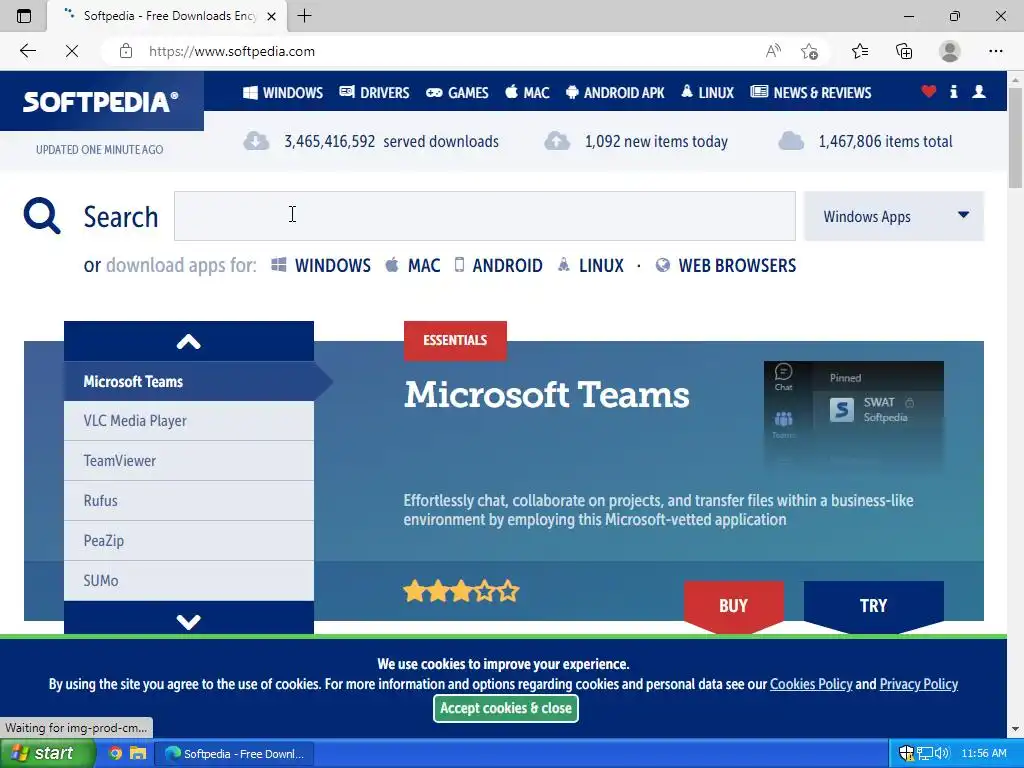Open file explorer from quick launch

pyautogui.click(x=138, y=754)
